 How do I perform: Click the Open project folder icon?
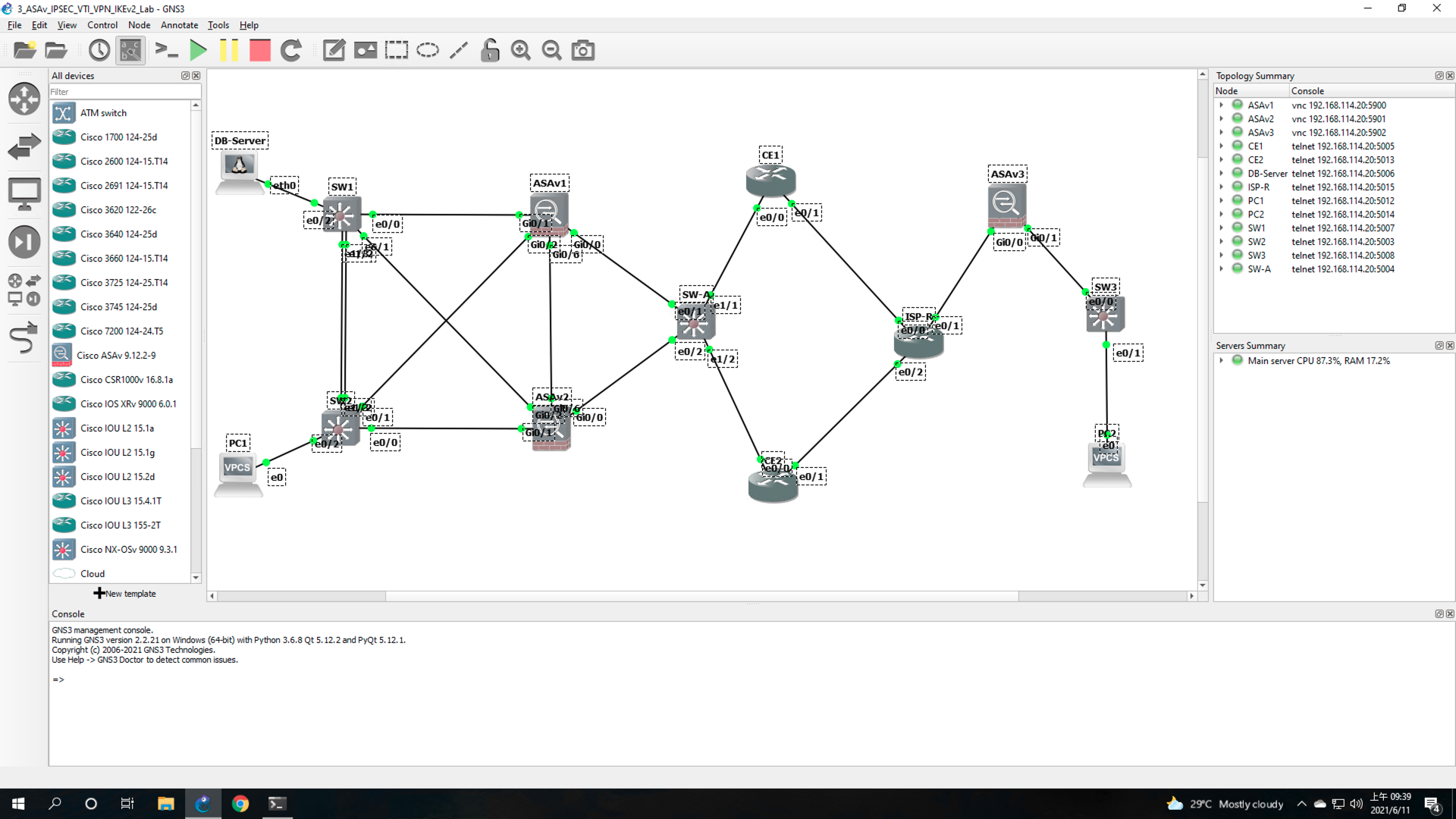[x=56, y=50]
